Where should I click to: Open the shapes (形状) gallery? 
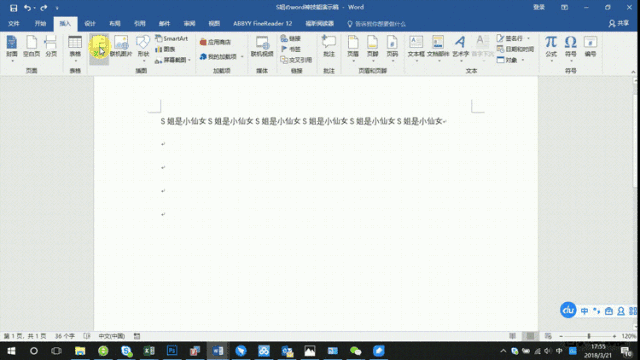coord(143,48)
